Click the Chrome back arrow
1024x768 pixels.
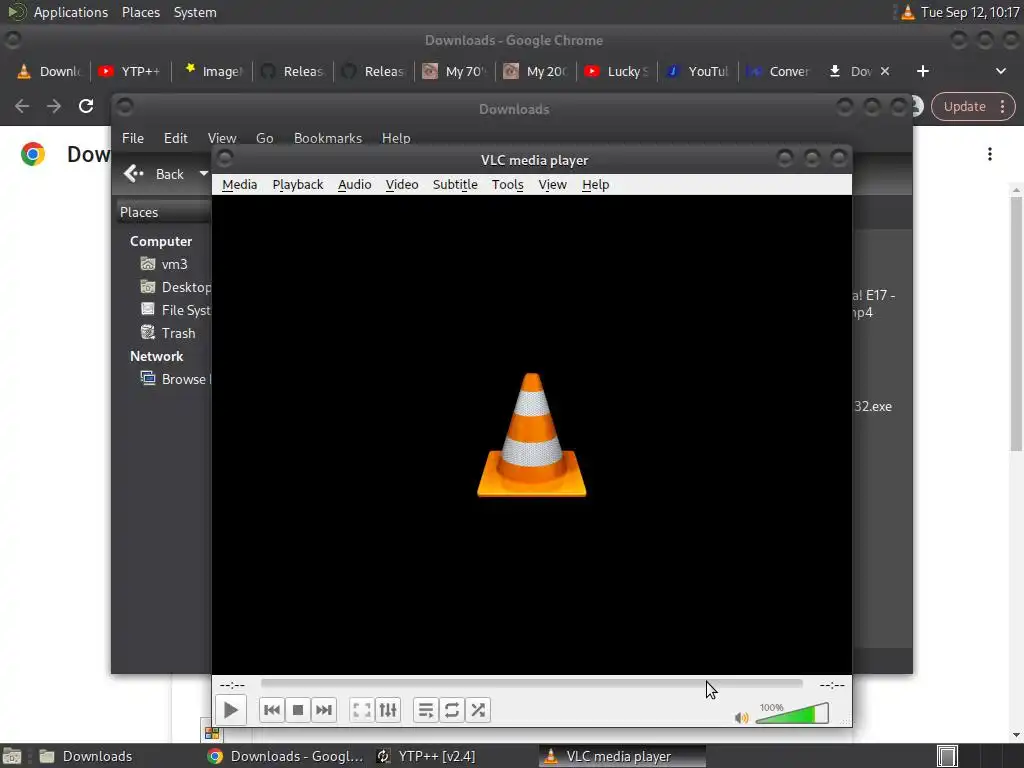point(22,106)
